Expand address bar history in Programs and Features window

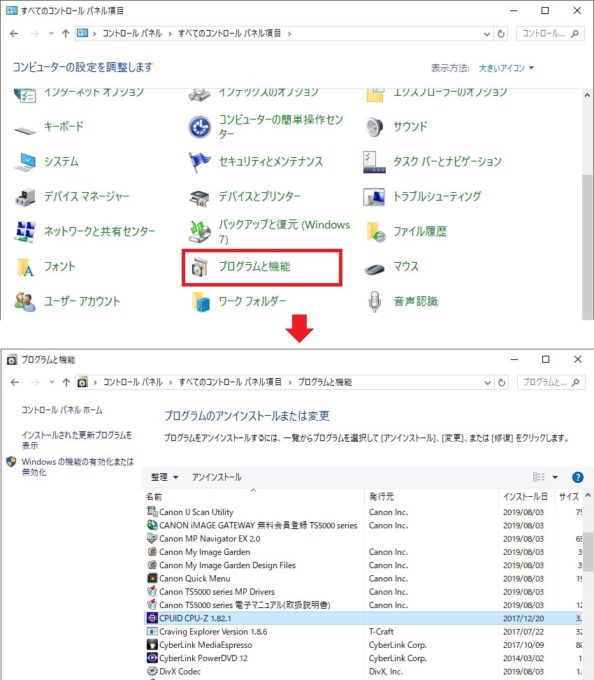click(488, 382)
